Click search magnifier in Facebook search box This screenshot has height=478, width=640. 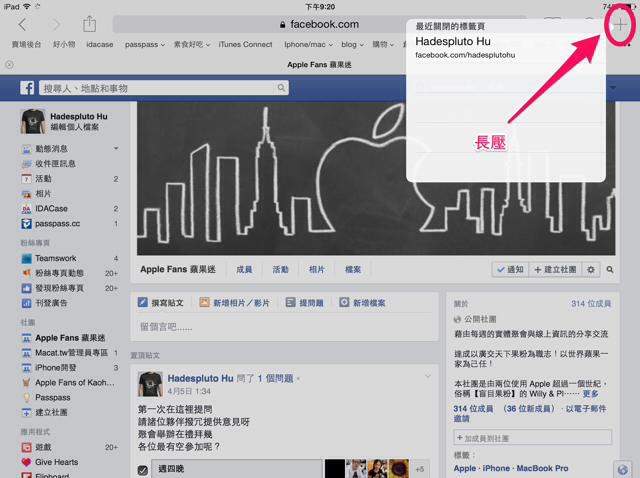[281, 88]
